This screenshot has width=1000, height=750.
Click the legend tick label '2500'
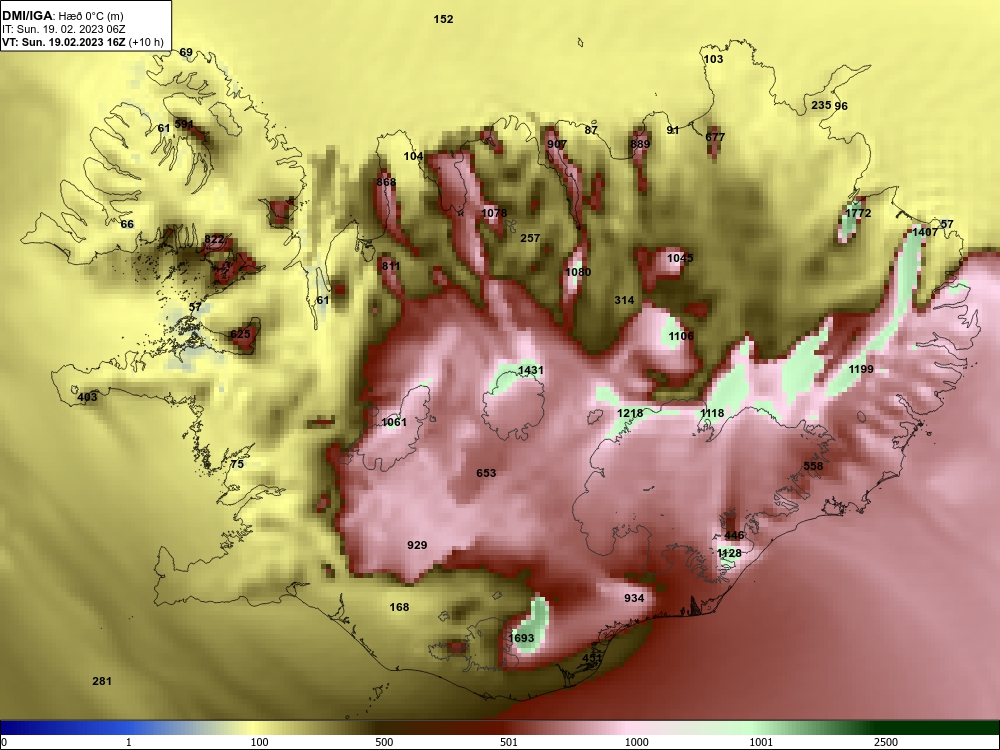886,742
